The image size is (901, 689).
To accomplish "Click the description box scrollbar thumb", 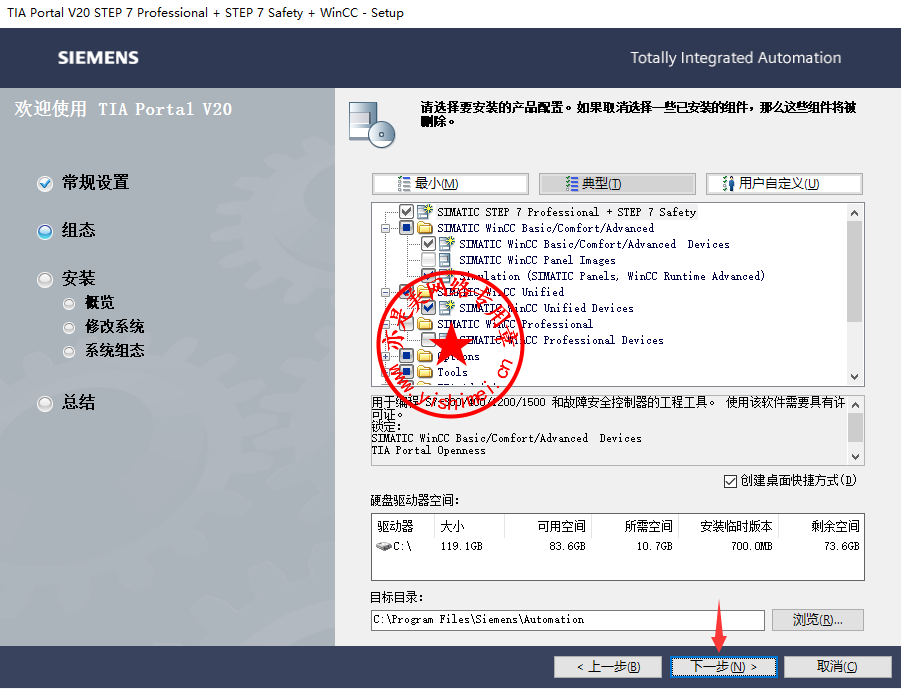I will pyautogui.click(x=856, y=428).
